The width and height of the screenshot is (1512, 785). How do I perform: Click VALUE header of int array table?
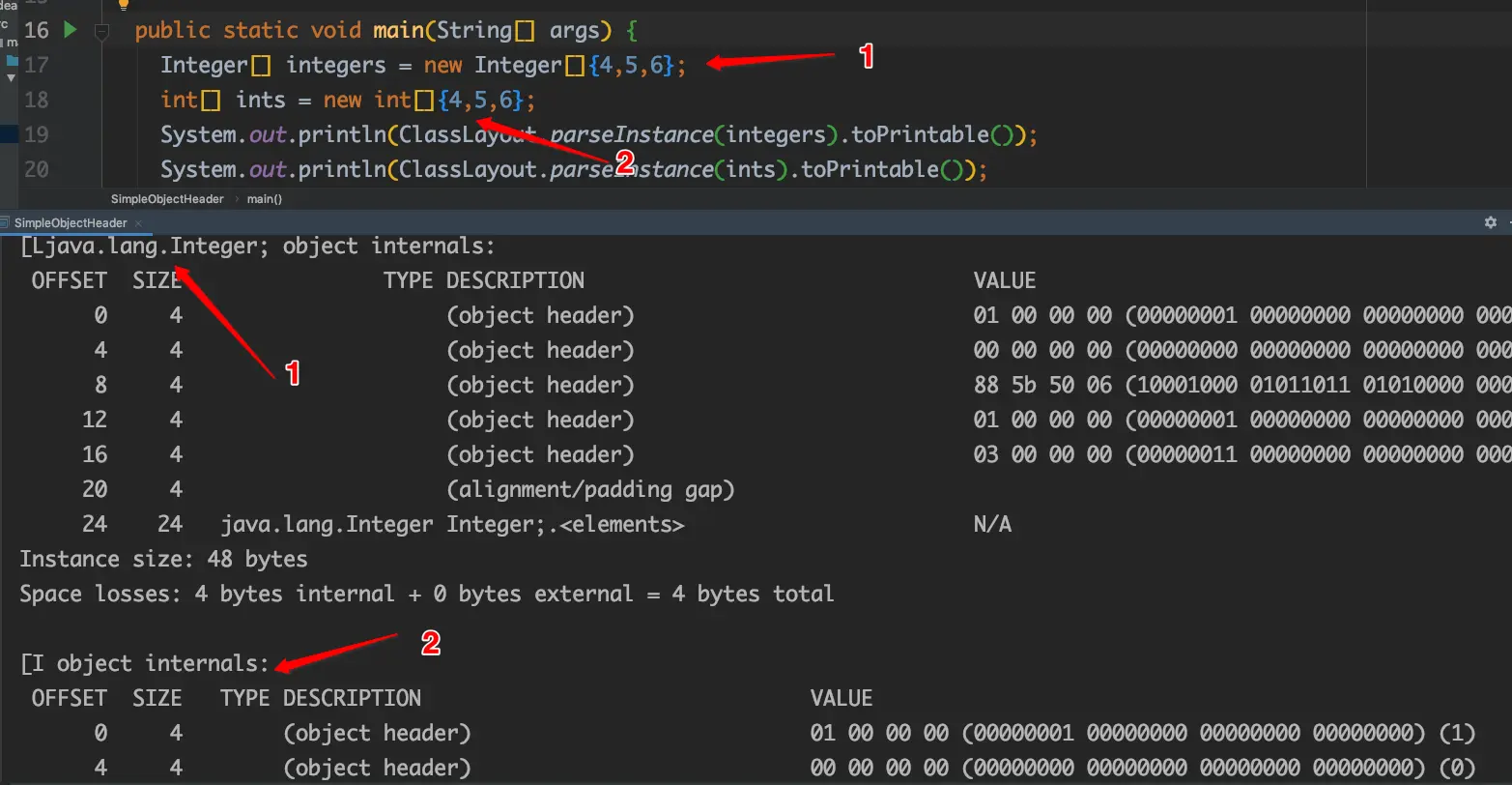(842, 699)
